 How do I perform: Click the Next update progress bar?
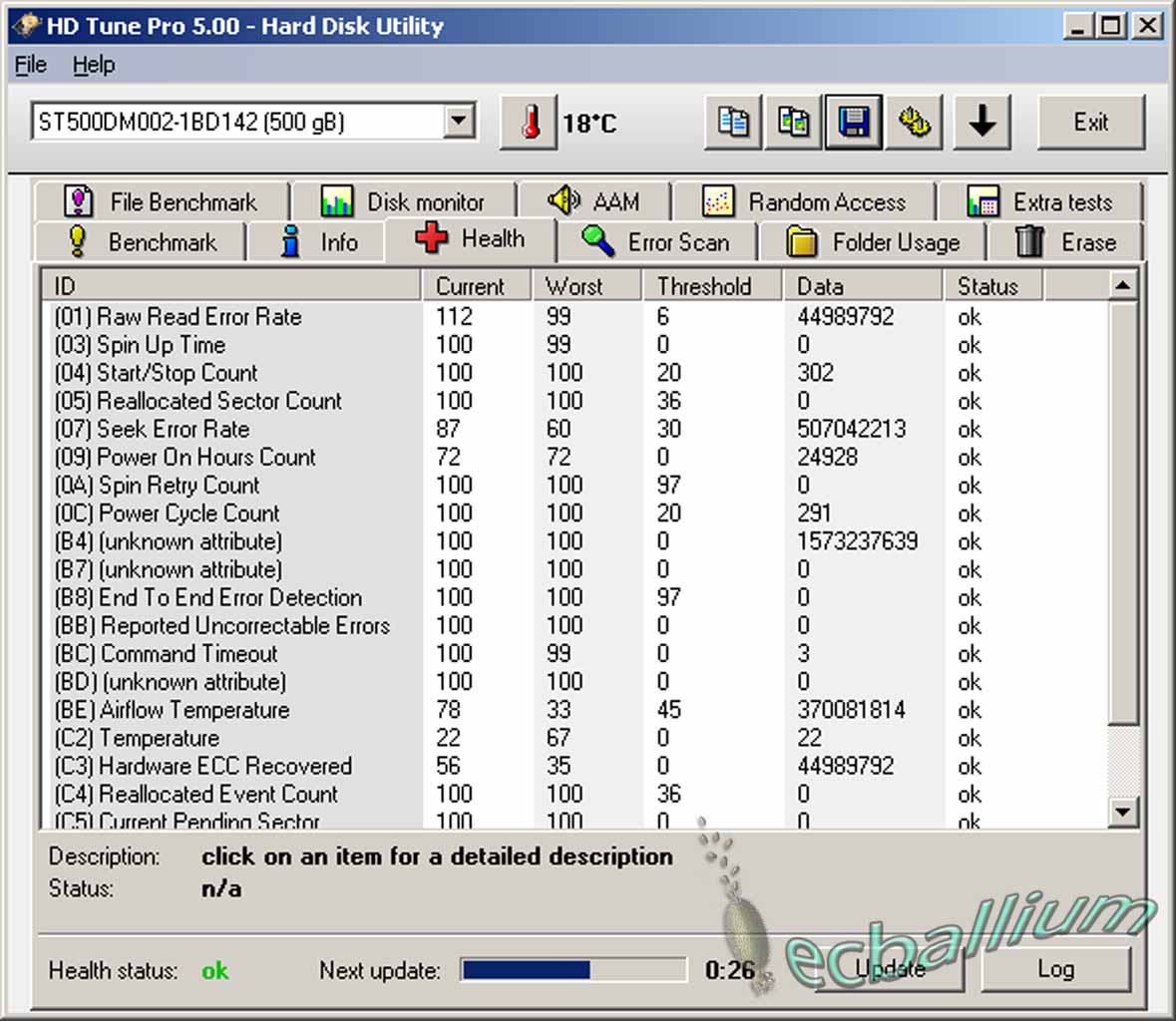(x=573, y=970)
